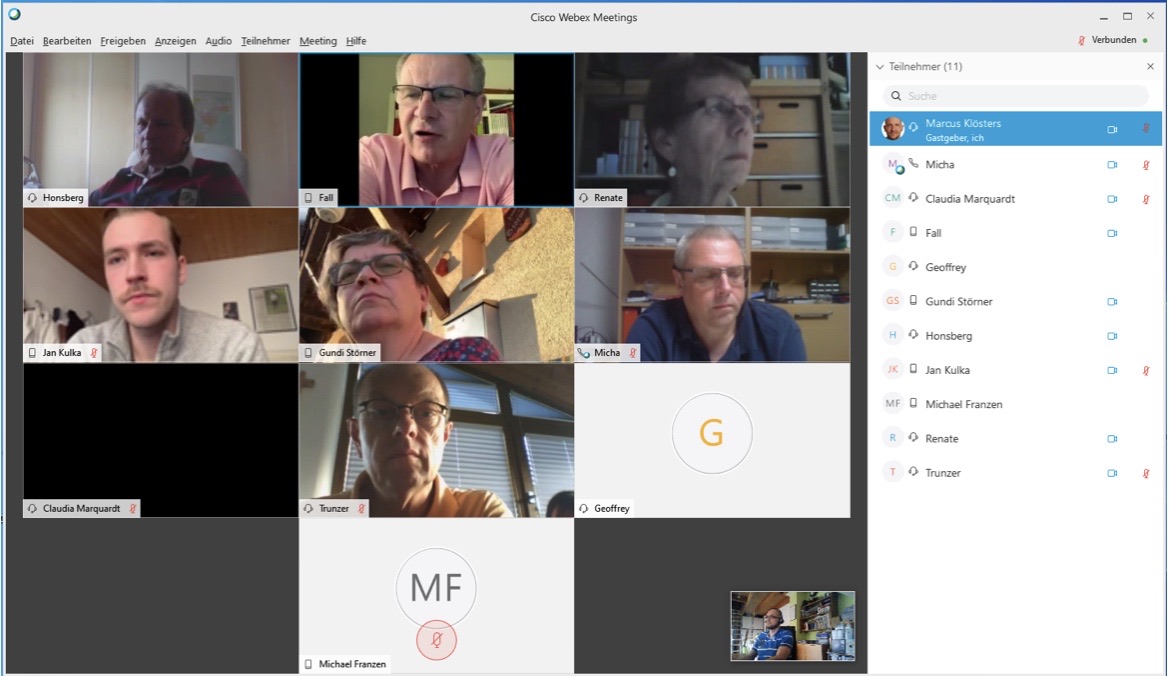The width and height of the screenshot is (1172, 676).
Task: Click muted mic icon on Claudia Marquardt's tile label
Action: pyautogui.click(x=132, y=508)
